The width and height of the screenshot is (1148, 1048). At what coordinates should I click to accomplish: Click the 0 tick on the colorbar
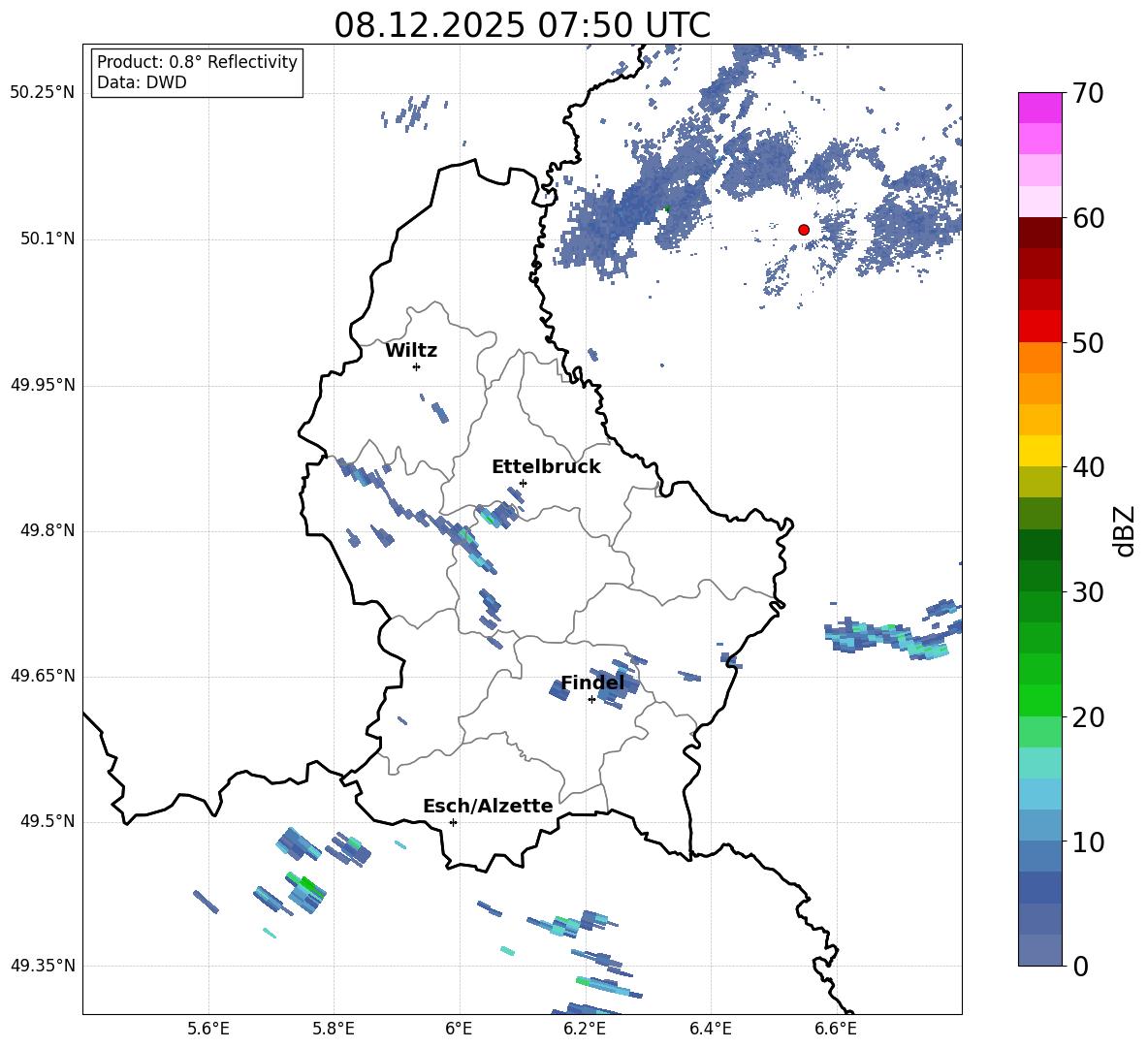click(x=1080, y=966)
